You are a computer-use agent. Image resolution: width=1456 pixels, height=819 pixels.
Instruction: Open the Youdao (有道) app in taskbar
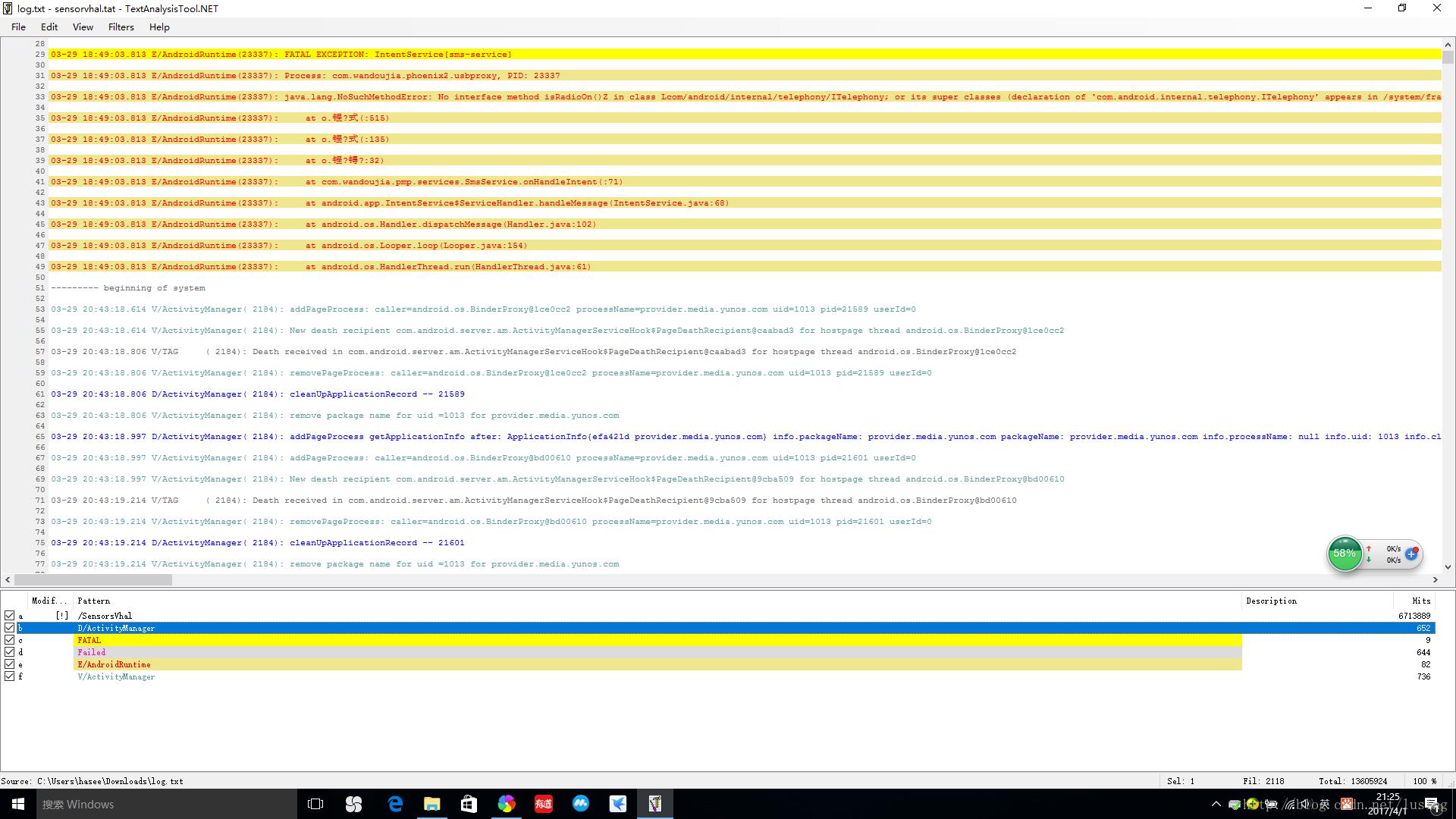click(544, 804)
